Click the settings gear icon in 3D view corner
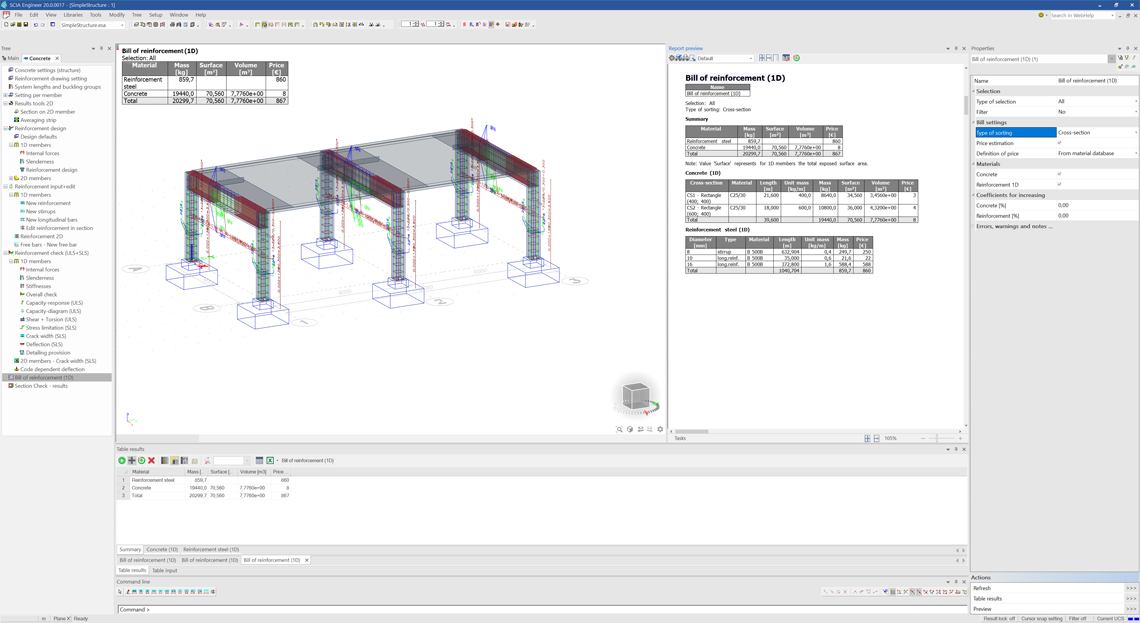This screenshot has width=1140, height=623. coord(659,429)
